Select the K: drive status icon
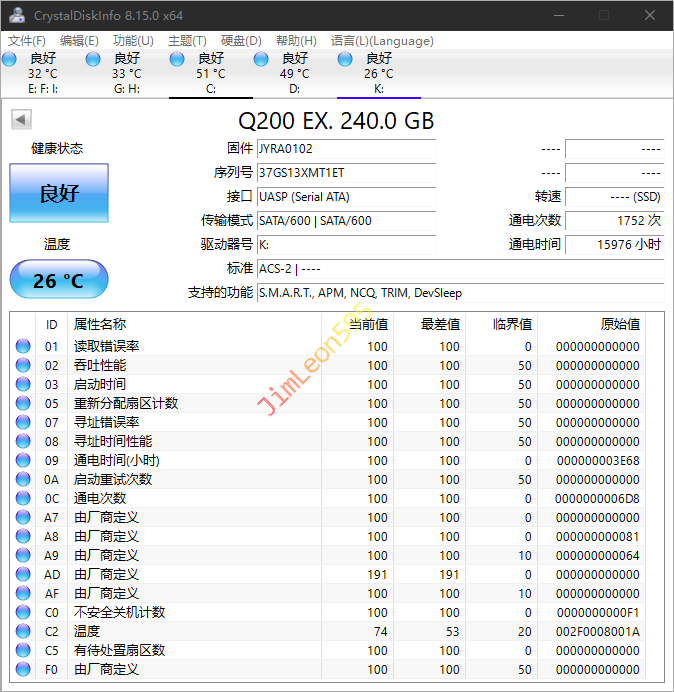This screenshot has height=692, width=674. [345, 60]
